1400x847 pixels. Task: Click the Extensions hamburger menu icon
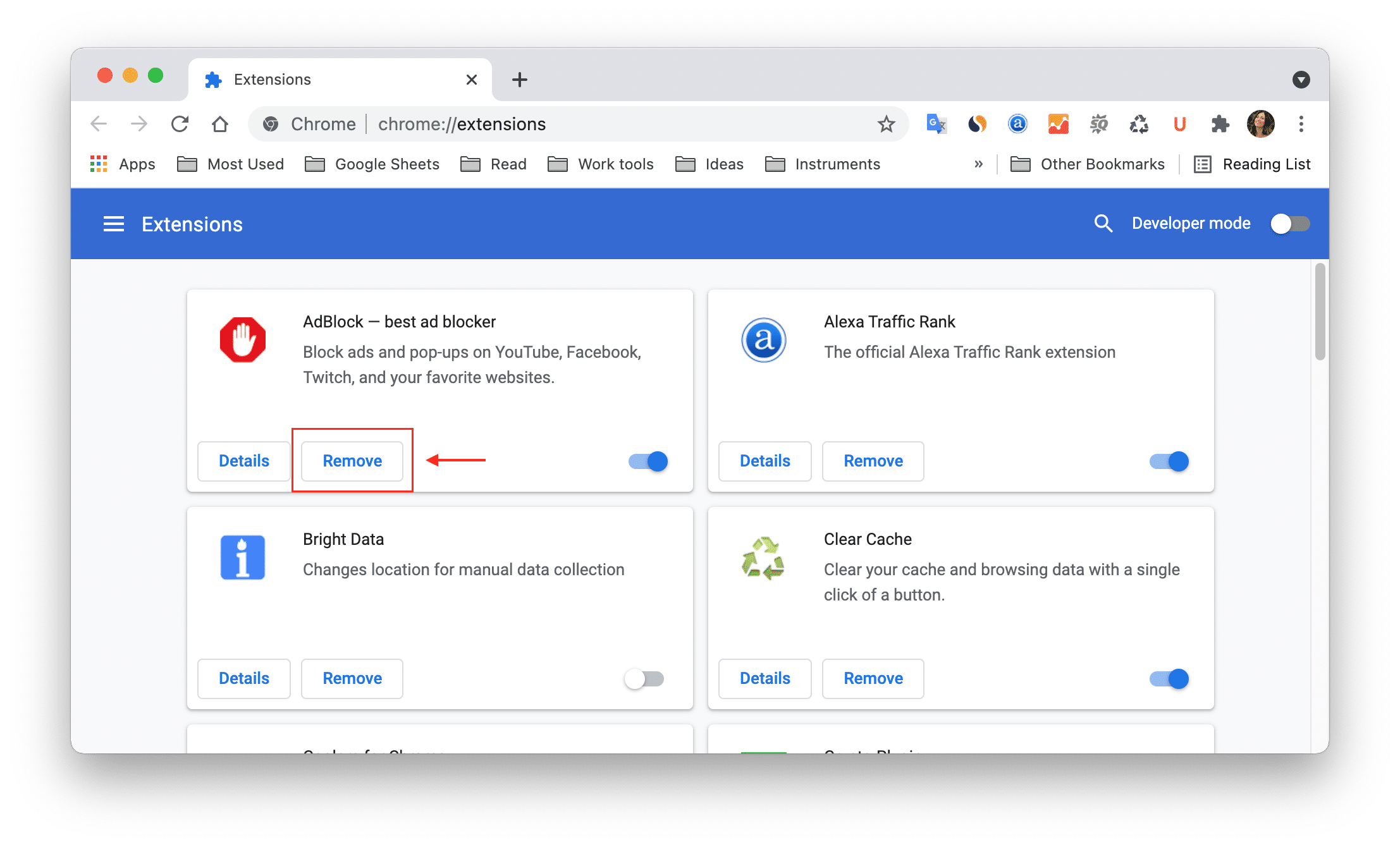pos(112,224)
